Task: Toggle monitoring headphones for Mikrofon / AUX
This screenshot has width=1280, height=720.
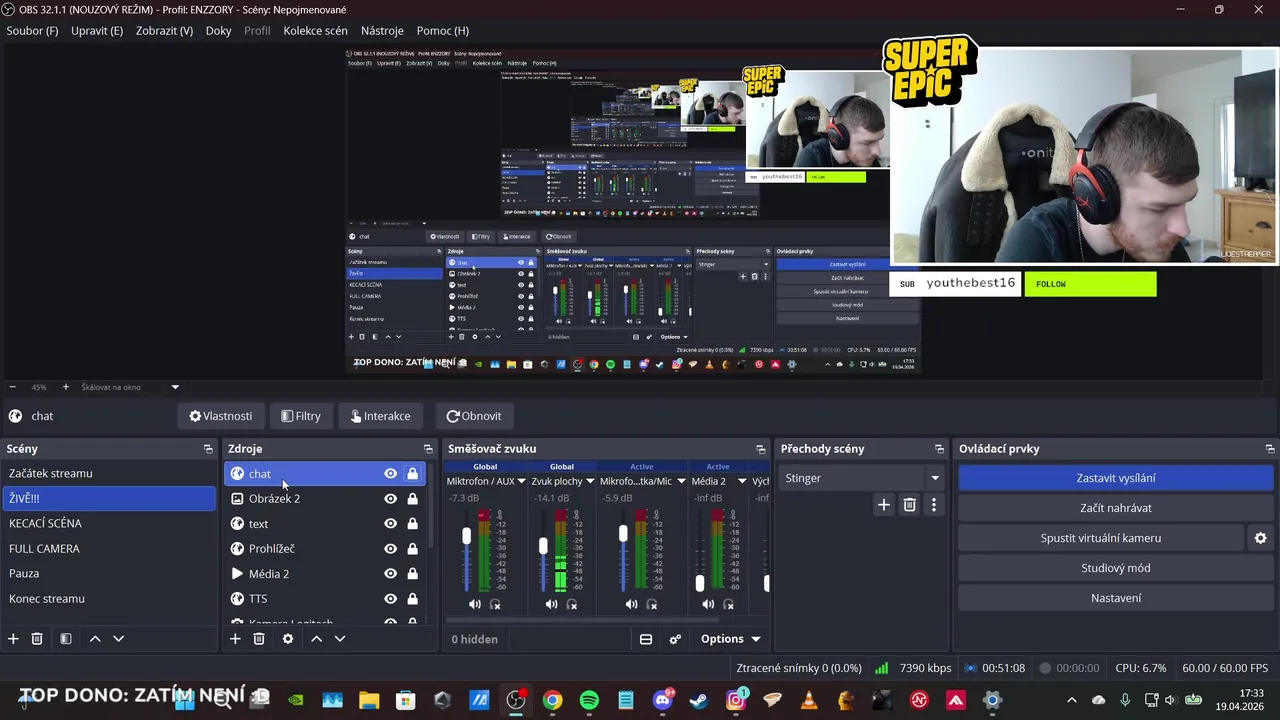Action: (495, 604)
